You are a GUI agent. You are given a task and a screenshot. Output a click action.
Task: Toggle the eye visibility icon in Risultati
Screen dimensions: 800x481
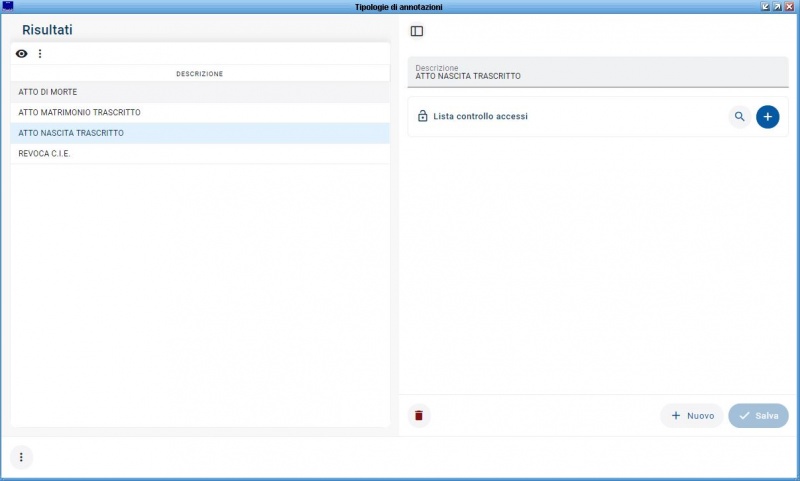pos(21,54)
